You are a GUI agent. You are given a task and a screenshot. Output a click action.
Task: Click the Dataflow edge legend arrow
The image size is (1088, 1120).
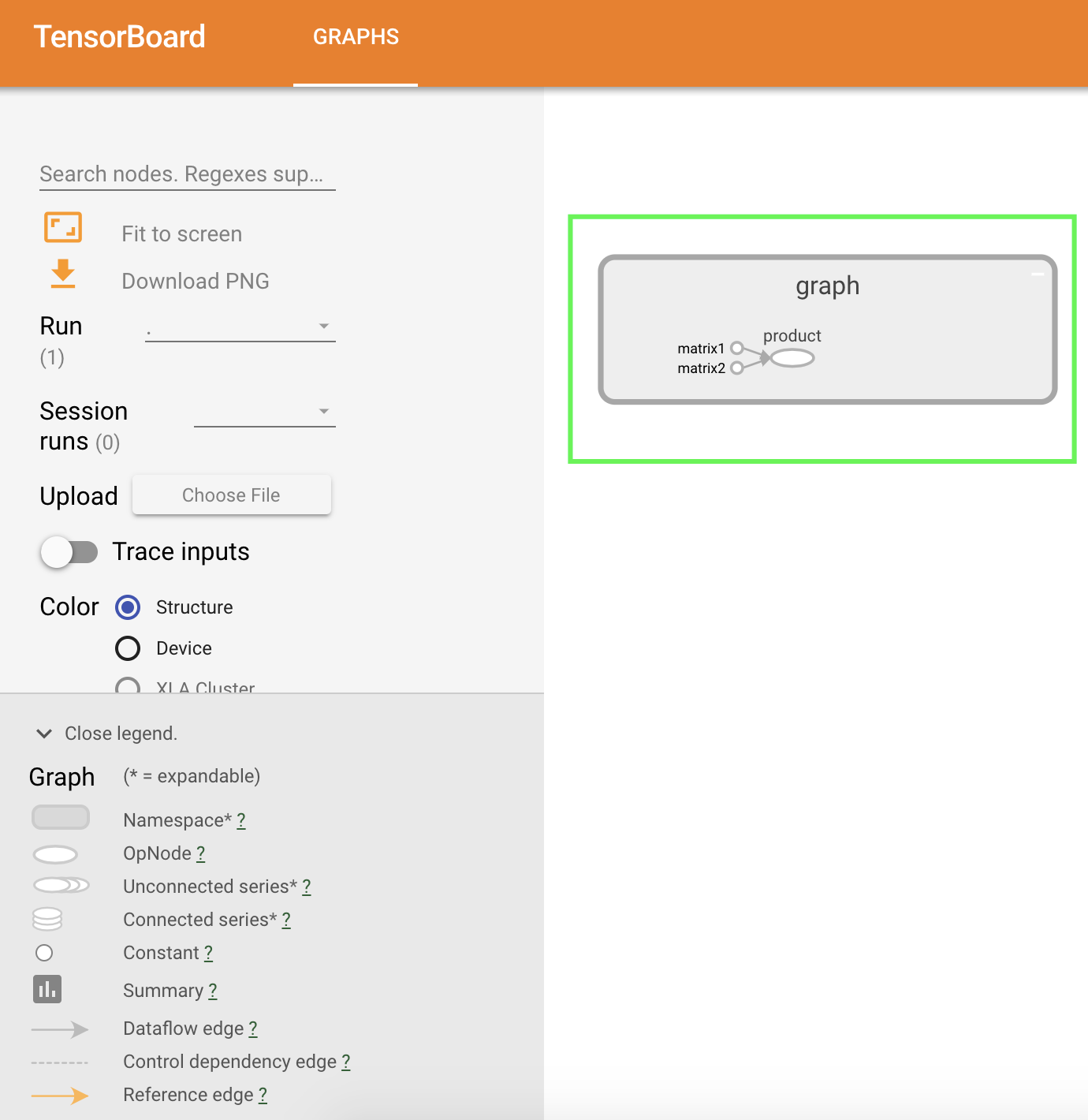click(x=60, y=1029)
